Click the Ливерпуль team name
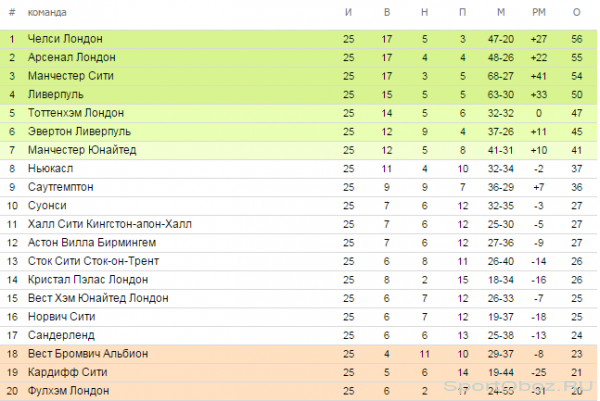The width and height of the screenshot is (600, 401). coord(55,95)
